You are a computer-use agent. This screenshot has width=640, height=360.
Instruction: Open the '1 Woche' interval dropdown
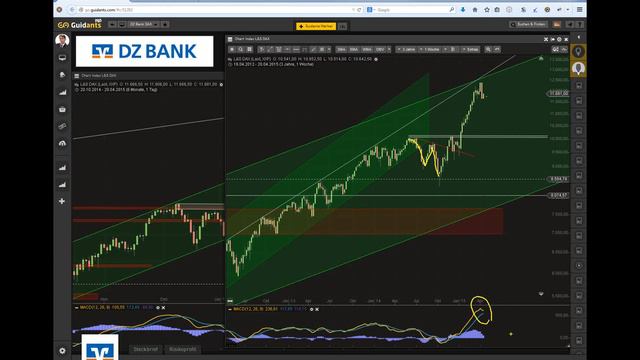pyautogui.click(x=431, y=49)
